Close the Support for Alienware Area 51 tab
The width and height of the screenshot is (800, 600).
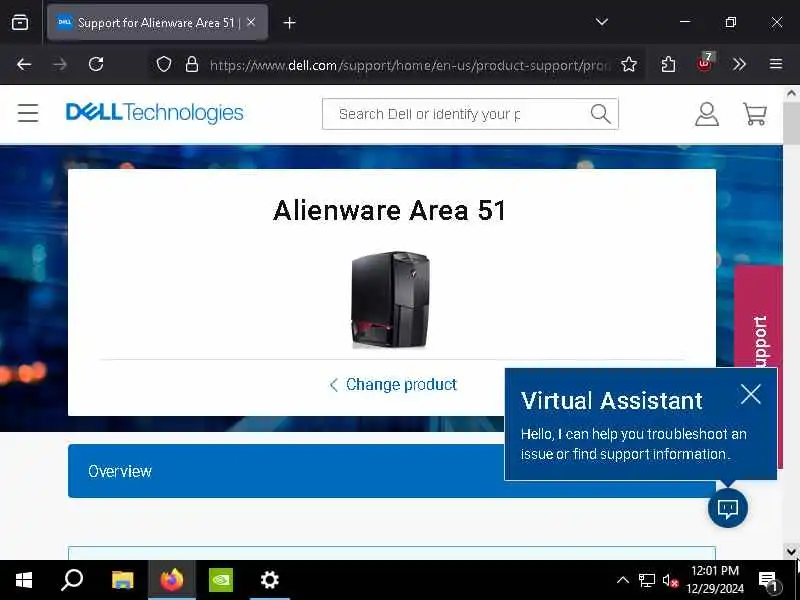[251, 22]
